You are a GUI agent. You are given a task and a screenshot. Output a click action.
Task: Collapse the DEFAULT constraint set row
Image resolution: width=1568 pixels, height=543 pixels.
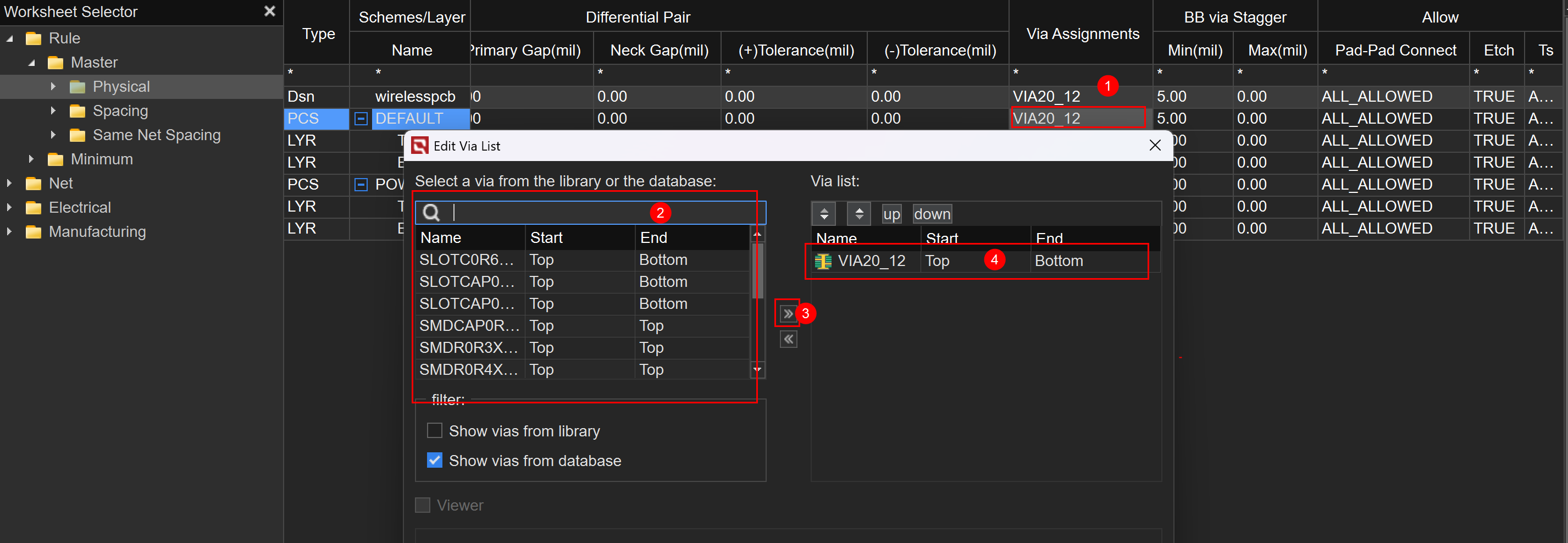point(361,119)
